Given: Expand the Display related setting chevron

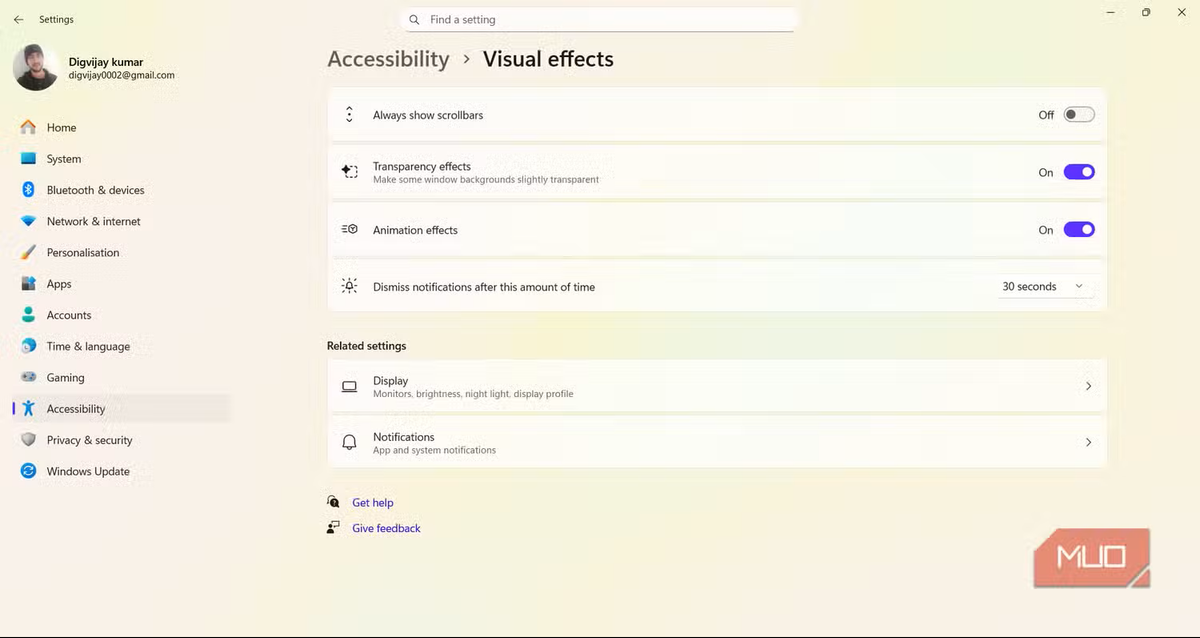Looking at the screenshot, I should [1088, 386].
